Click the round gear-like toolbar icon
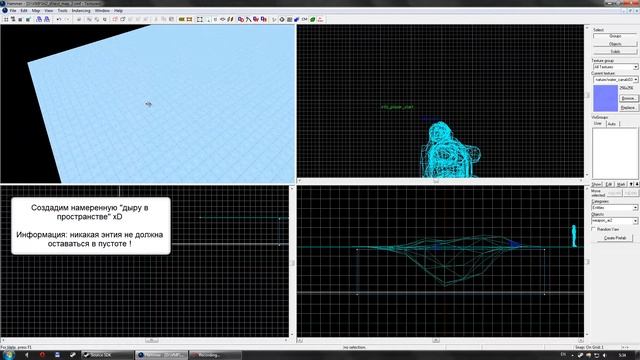Viewport: 640px width, 360px height. coord(282,19)
